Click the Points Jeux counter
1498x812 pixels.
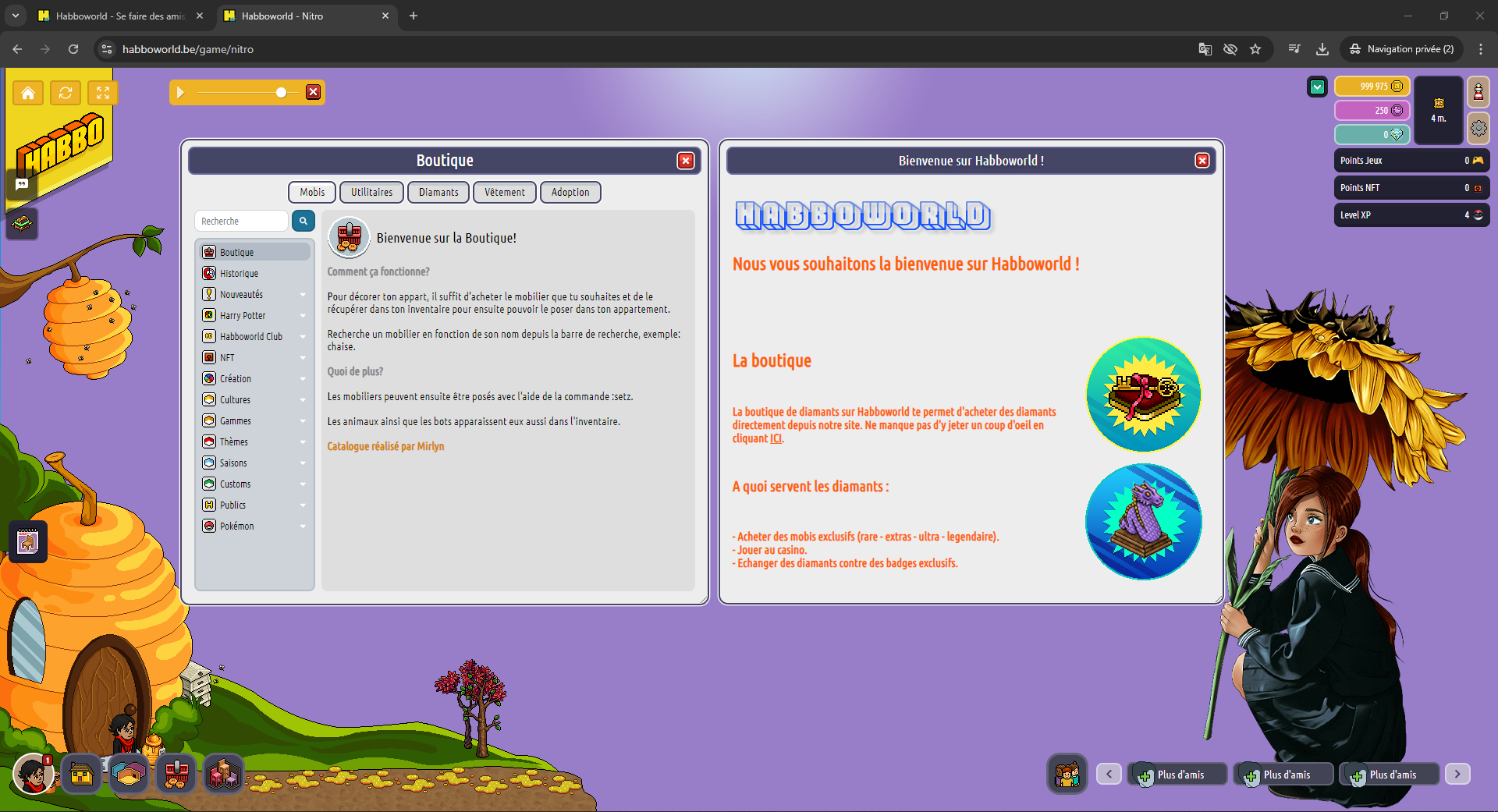1411,161
